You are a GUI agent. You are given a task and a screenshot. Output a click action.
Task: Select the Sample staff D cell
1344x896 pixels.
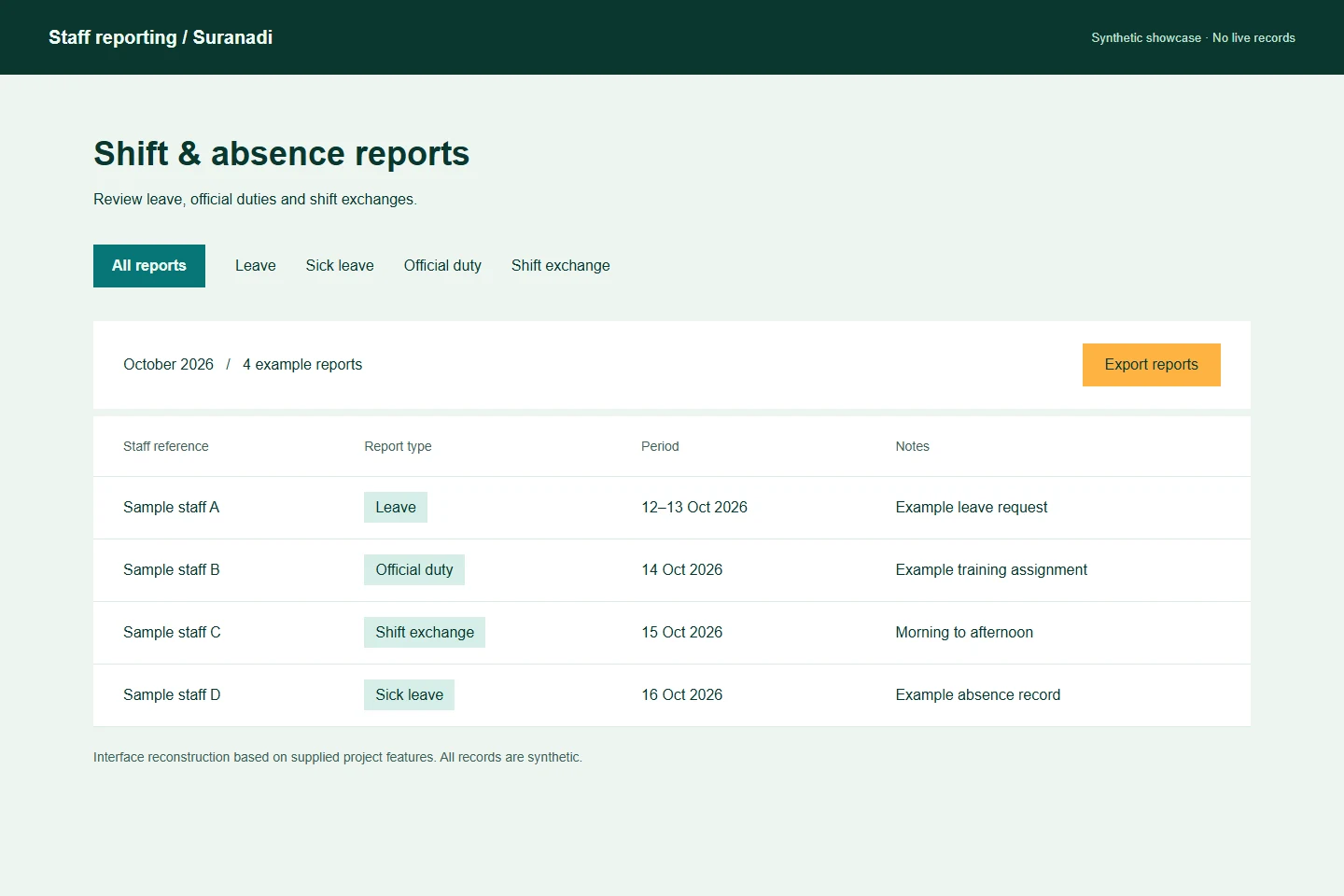(172, 695)
